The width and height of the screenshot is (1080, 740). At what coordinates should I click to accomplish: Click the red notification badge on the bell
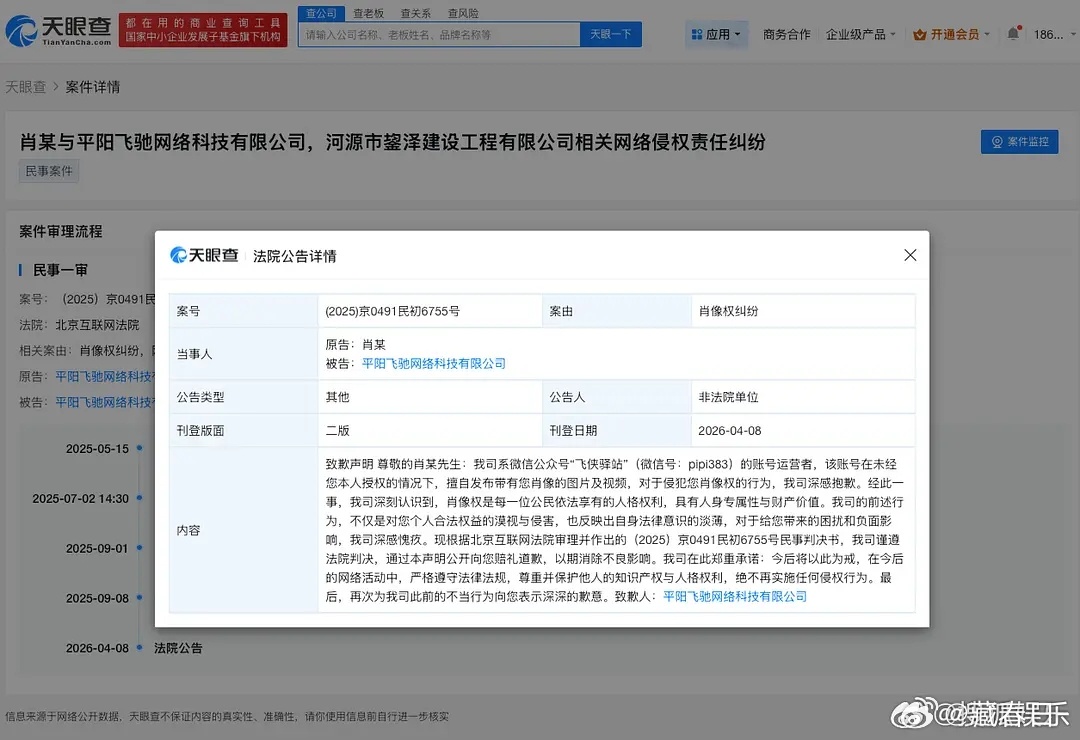1021,25
